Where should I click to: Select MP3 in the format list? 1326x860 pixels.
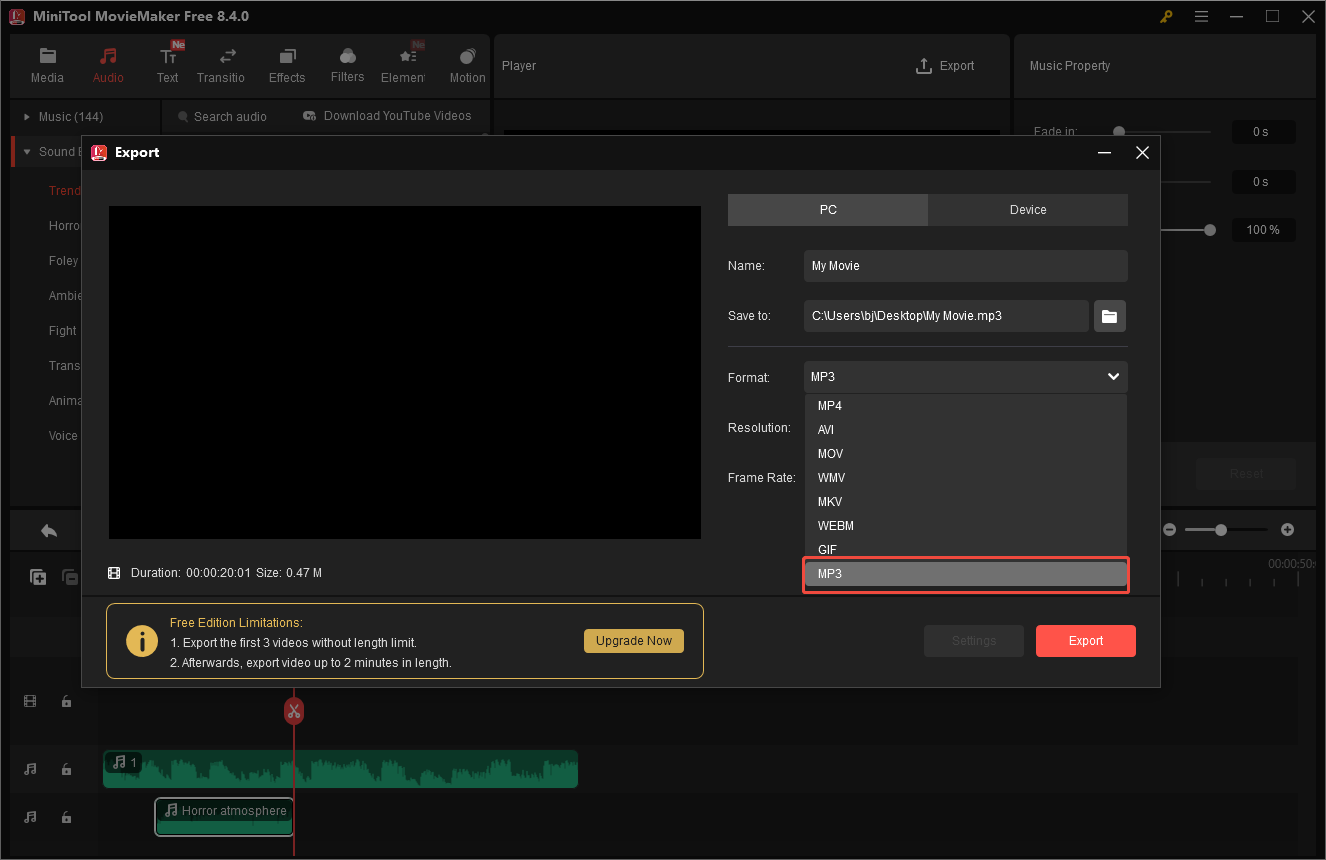click(965, 573)
